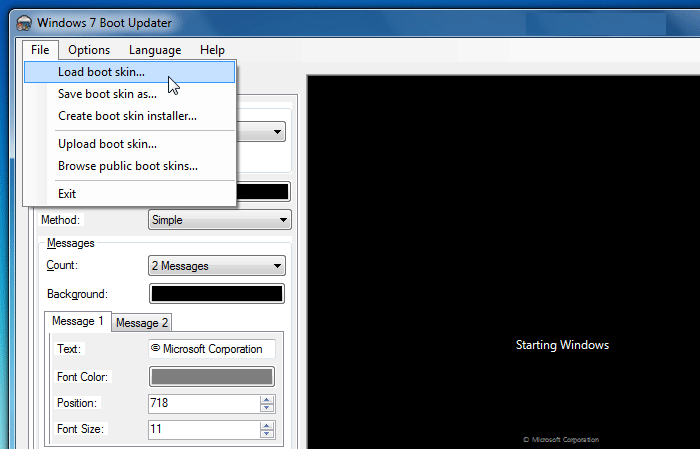Decrease the Position value with down arrow
The width and height of the screenshot is (700, 449).
267,407
